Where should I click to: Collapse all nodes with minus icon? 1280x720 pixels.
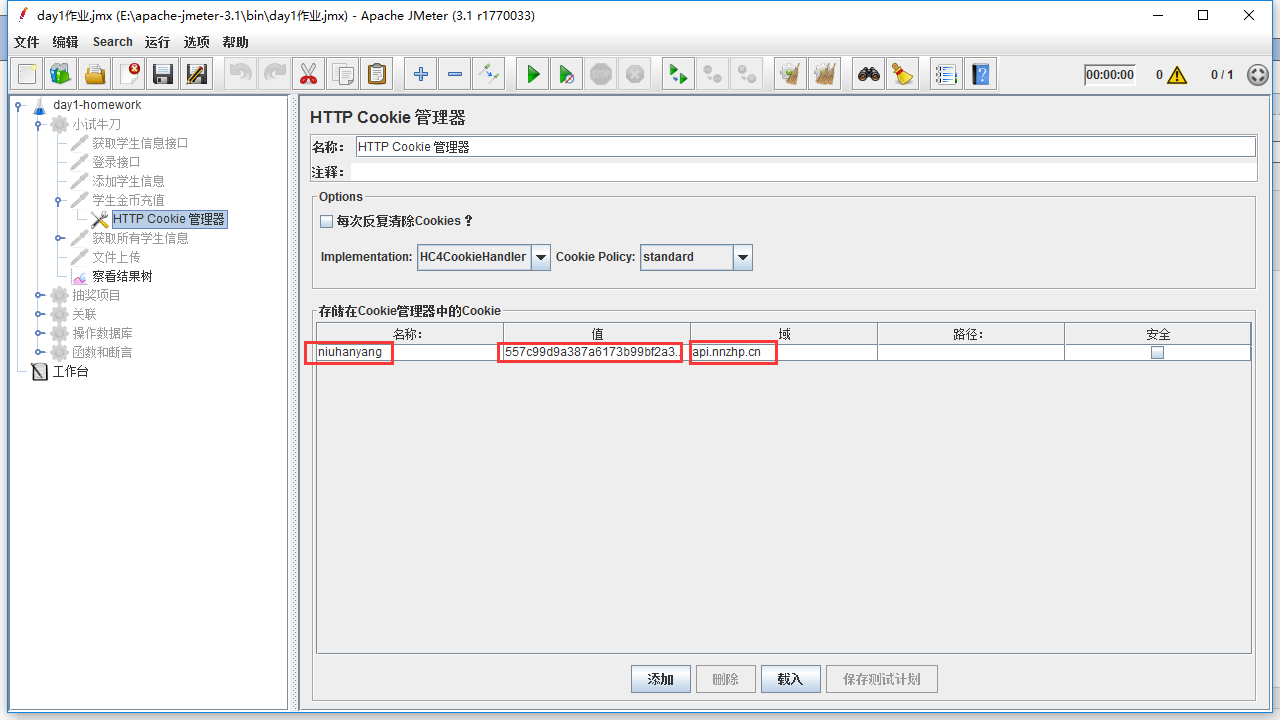coord(455,74)
